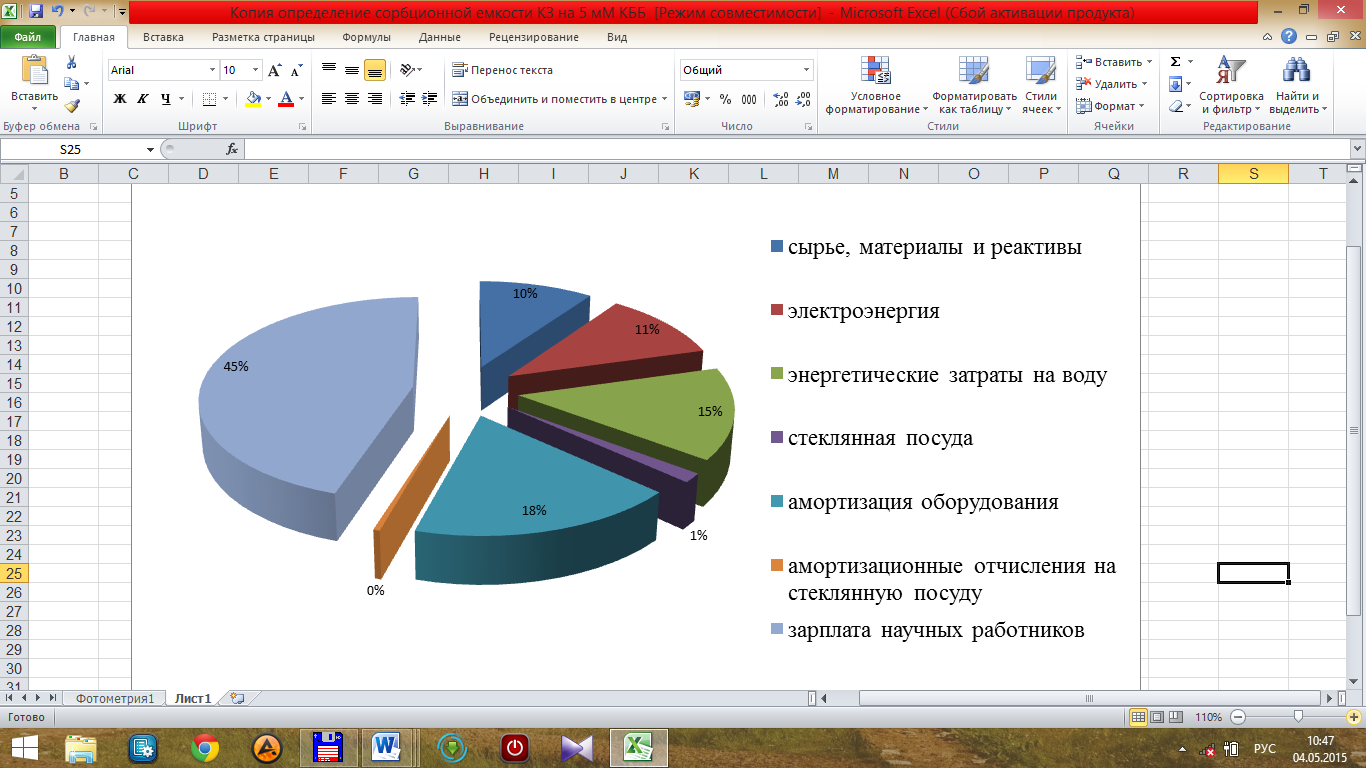Apply thousands separator 000 format

pyautogui.click(x=751, y=99)
